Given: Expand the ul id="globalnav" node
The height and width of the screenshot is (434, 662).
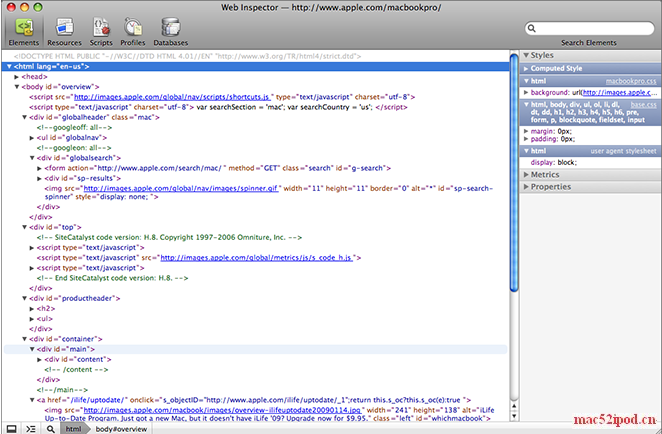Looking at the screenshot, I should click(x=32, y=138).
